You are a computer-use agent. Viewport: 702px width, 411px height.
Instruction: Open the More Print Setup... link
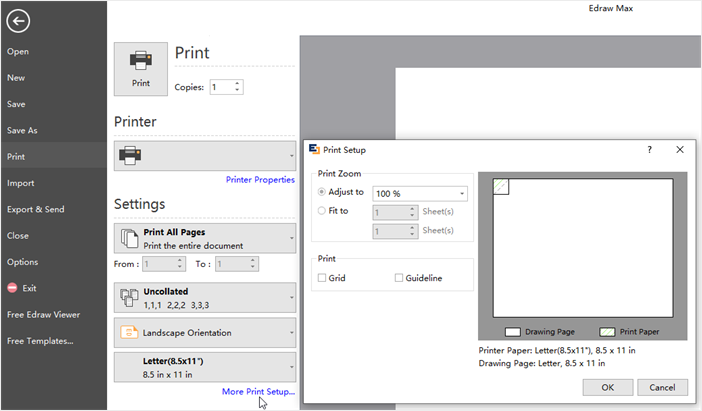tap(258, 391)
